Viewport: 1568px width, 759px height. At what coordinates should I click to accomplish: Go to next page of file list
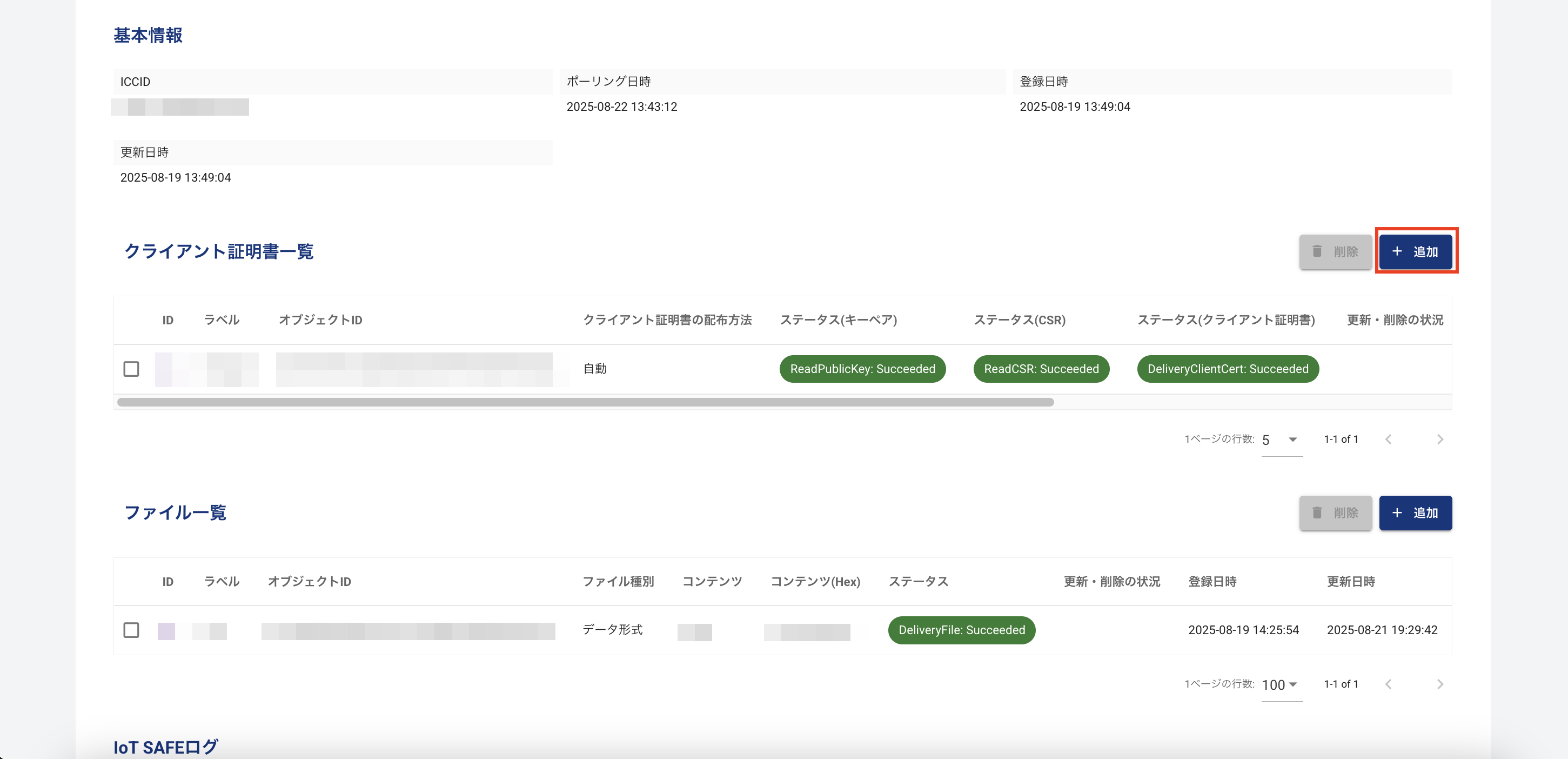(x=1439, y=684)
